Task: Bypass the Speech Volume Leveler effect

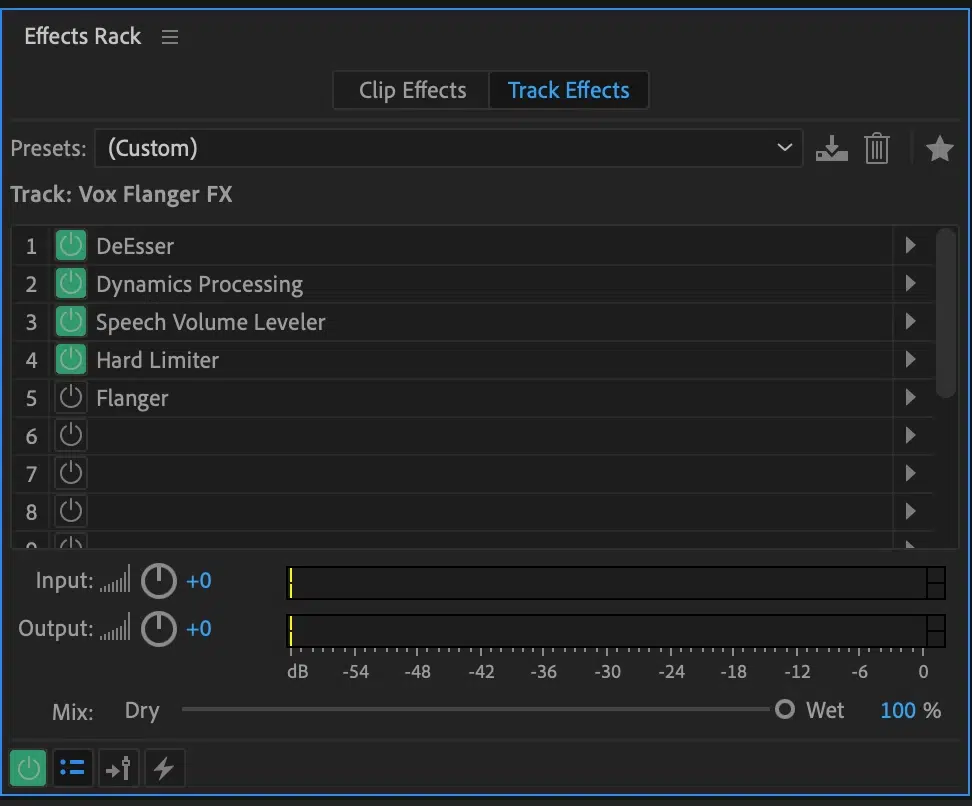Action: tap(71, 322)
